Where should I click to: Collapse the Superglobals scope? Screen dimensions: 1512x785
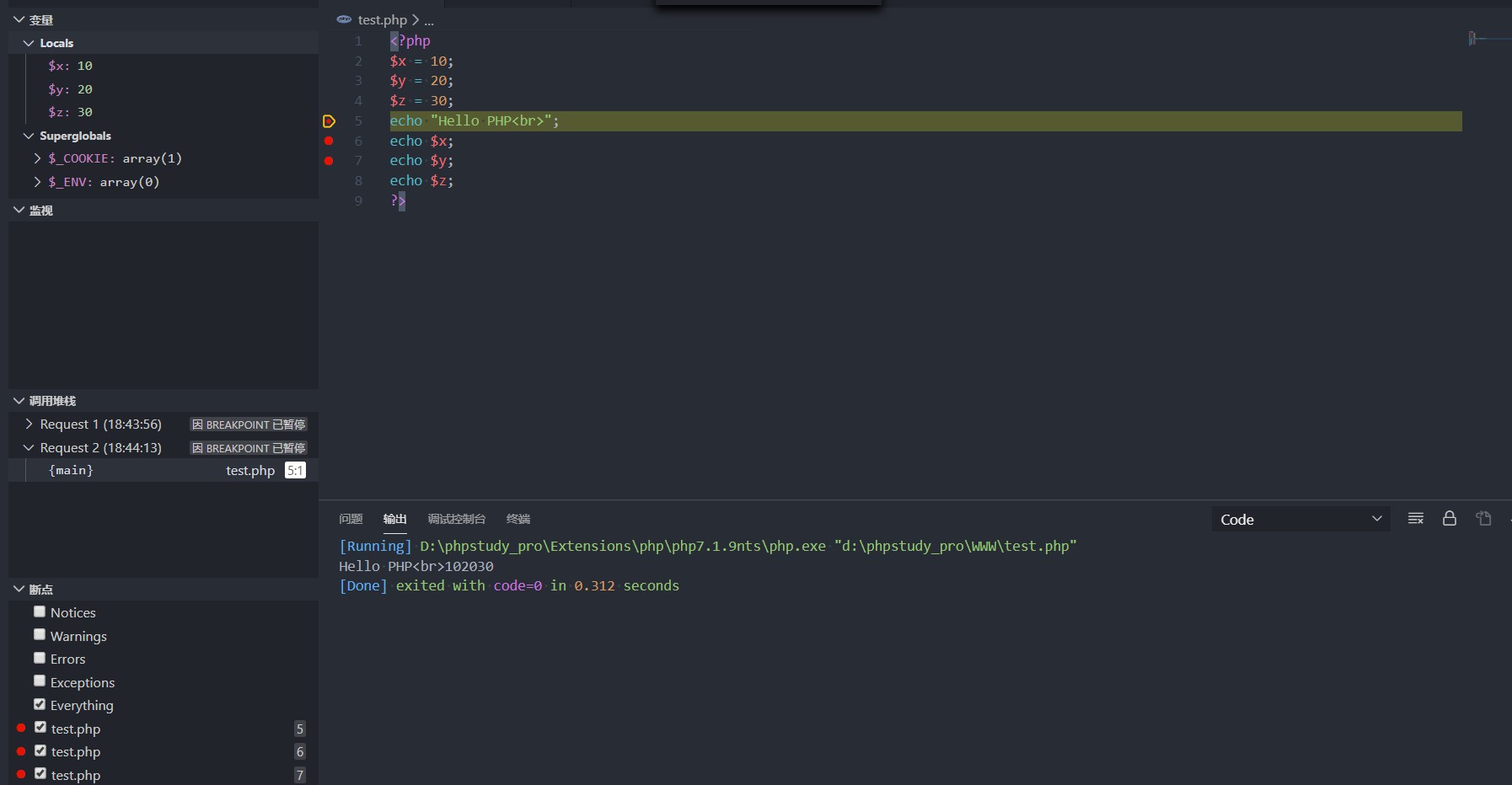coord(29,136)
